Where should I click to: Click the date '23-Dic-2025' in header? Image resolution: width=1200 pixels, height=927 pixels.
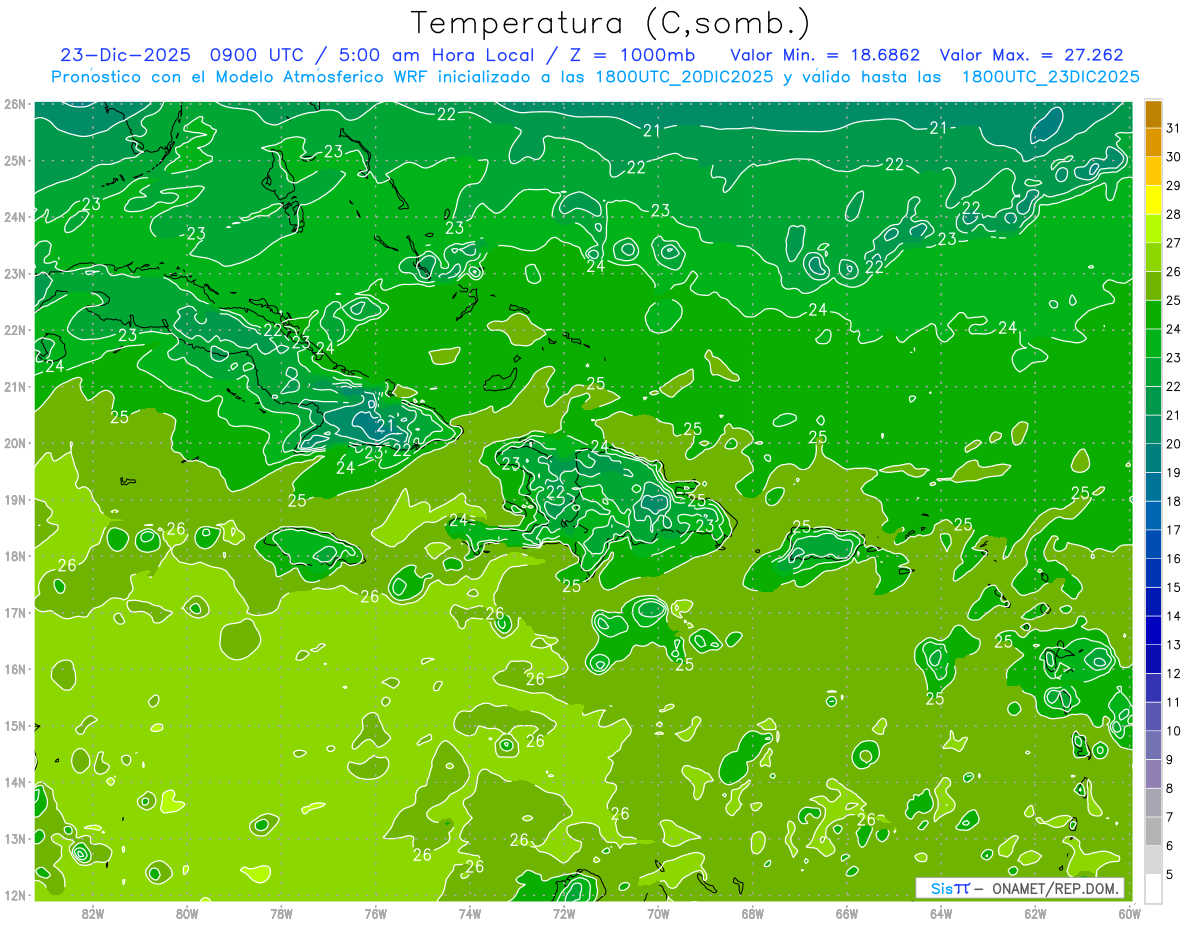(x=126, y=55)
